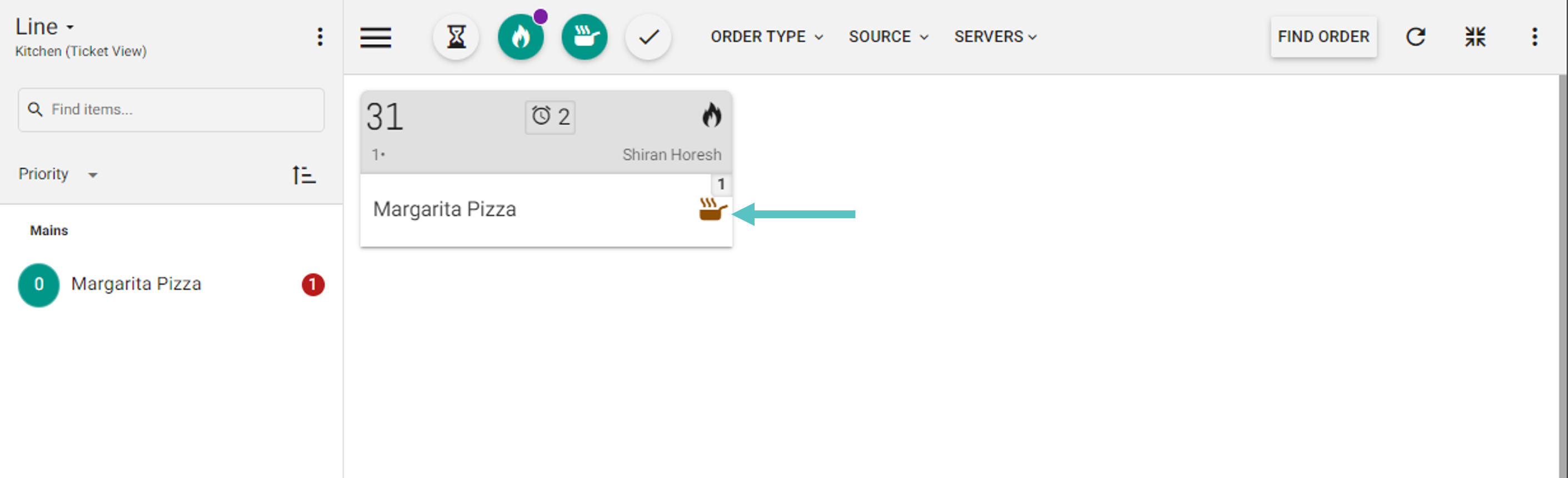1568x478 pixels.
Task: Open the ORDER TYPE dropdown
Action: pyautogui.click(x=767, y=37)
